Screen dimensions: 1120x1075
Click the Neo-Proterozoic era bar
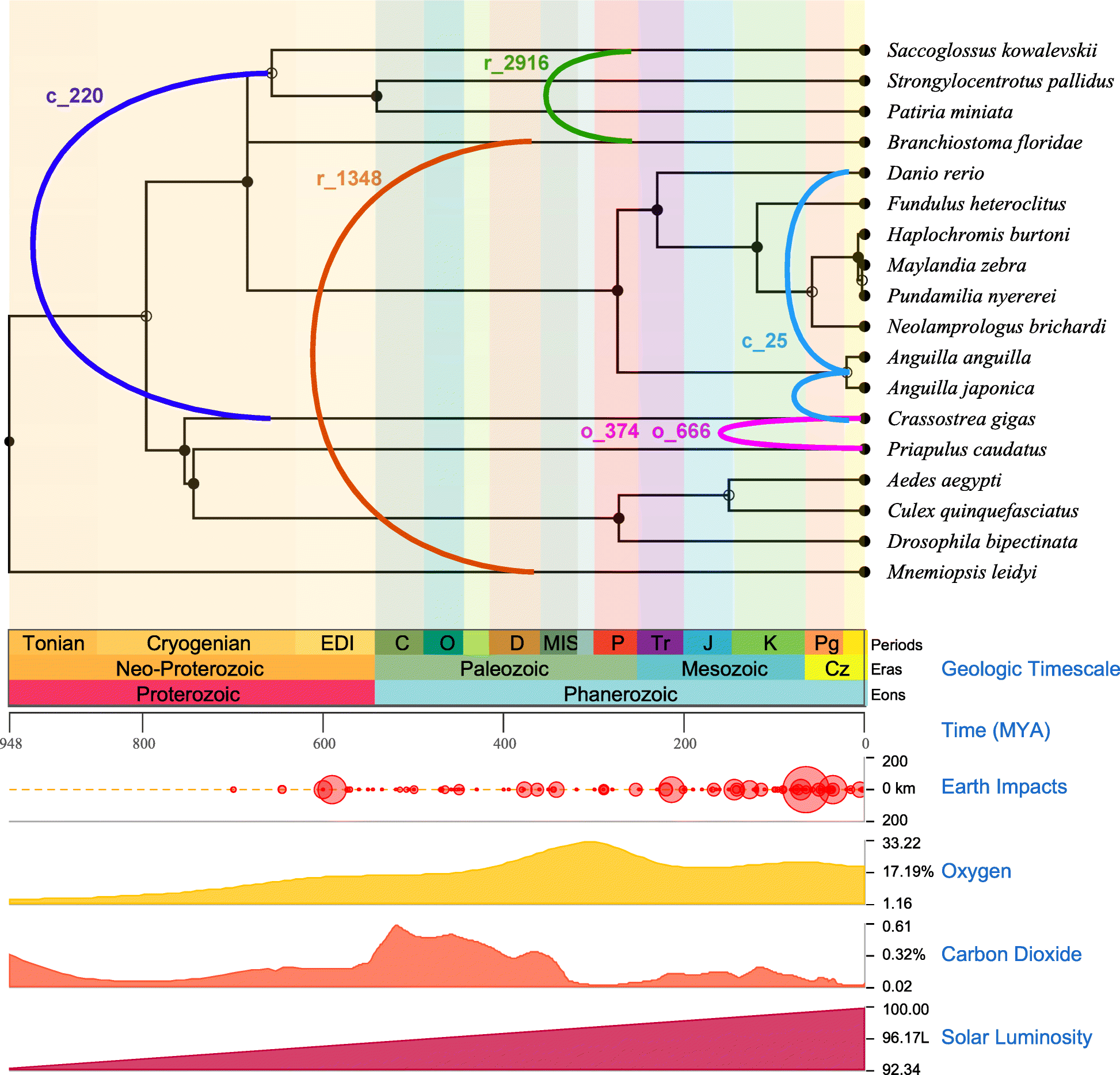192,668
